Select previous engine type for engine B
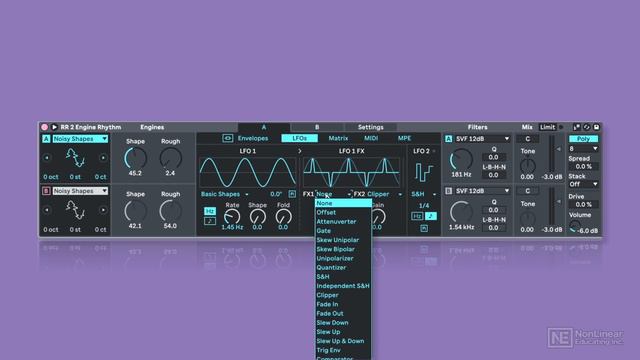The height and width of the screenshot is (360, 640). [47, 210]
